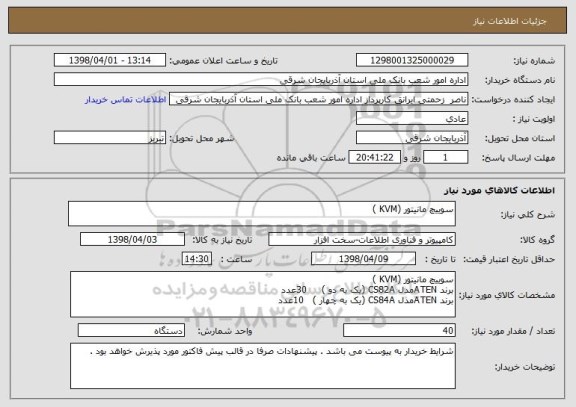Click the need number field 1298001325000029
The width and height of the screenshot is (576, 407).
(412, 60)
